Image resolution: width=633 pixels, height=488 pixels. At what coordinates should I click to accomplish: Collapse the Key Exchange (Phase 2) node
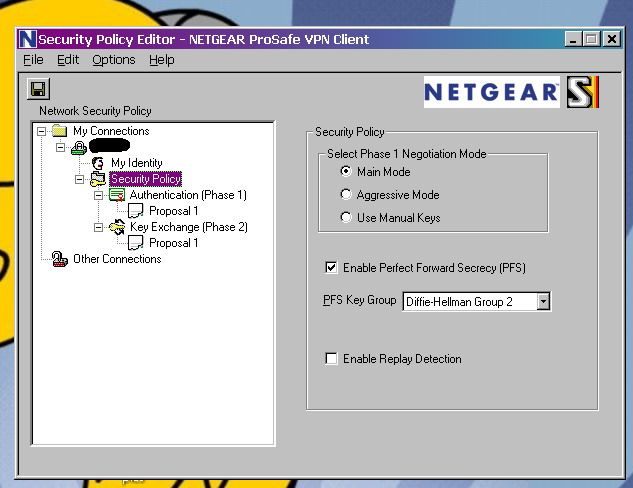pyautogui.click(x=98, y=227)
